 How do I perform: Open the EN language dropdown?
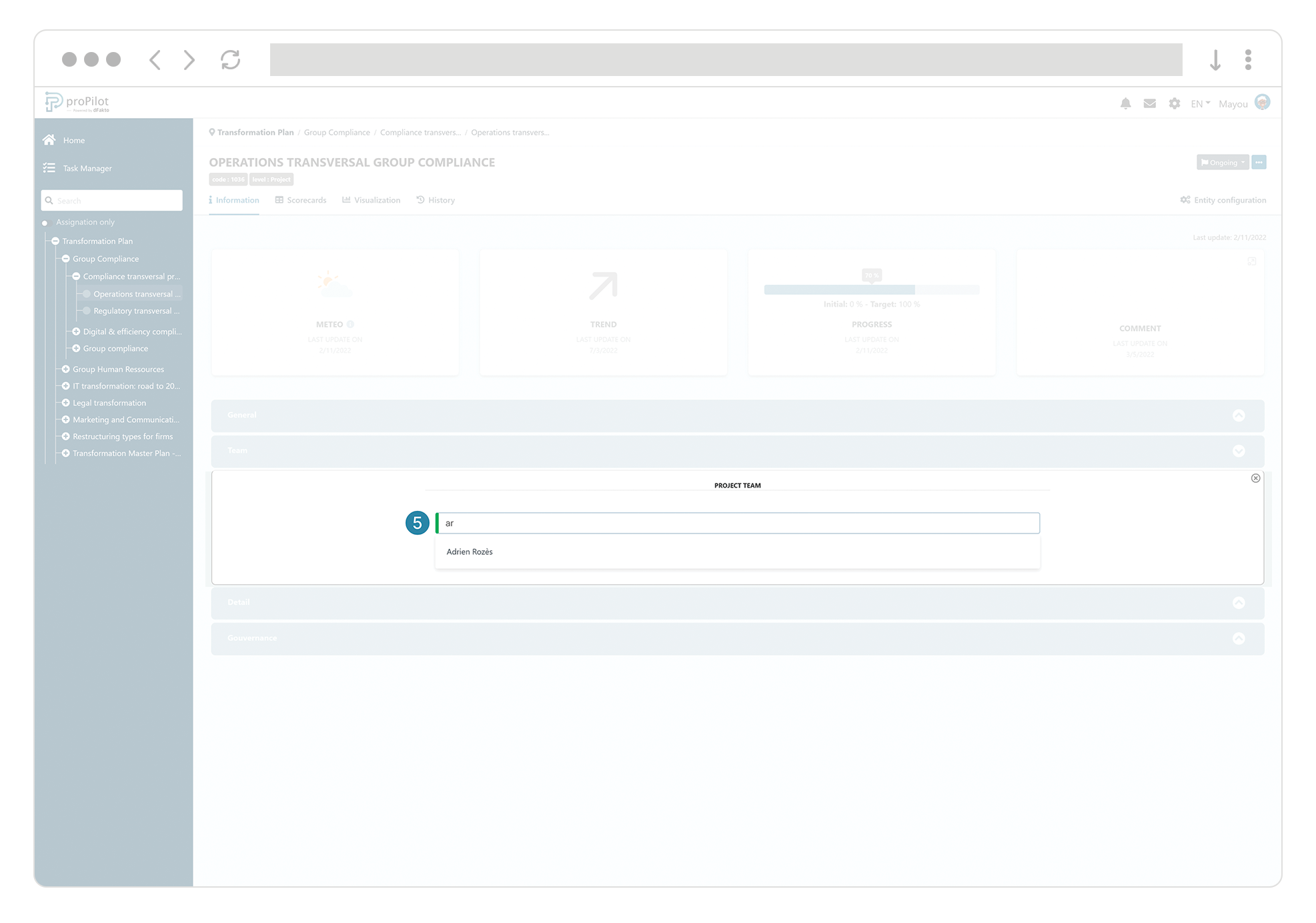point(1199,103)
